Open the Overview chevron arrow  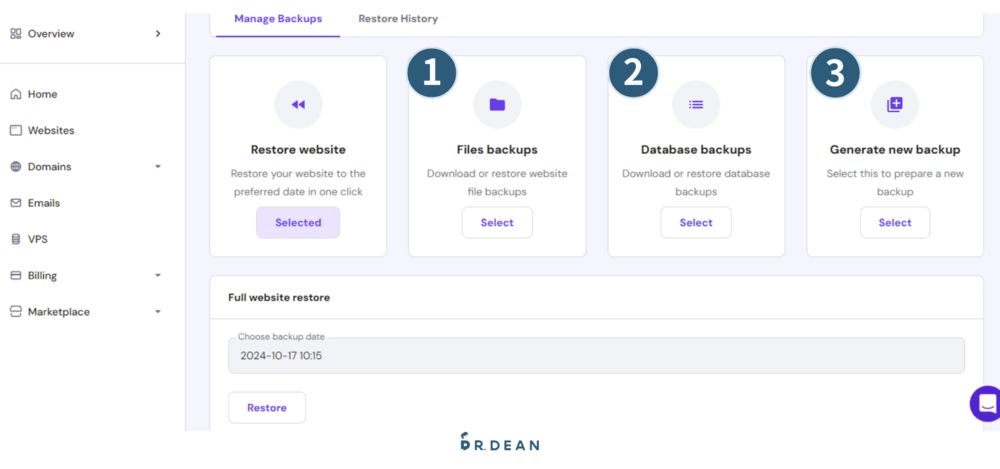coord(158,34)
